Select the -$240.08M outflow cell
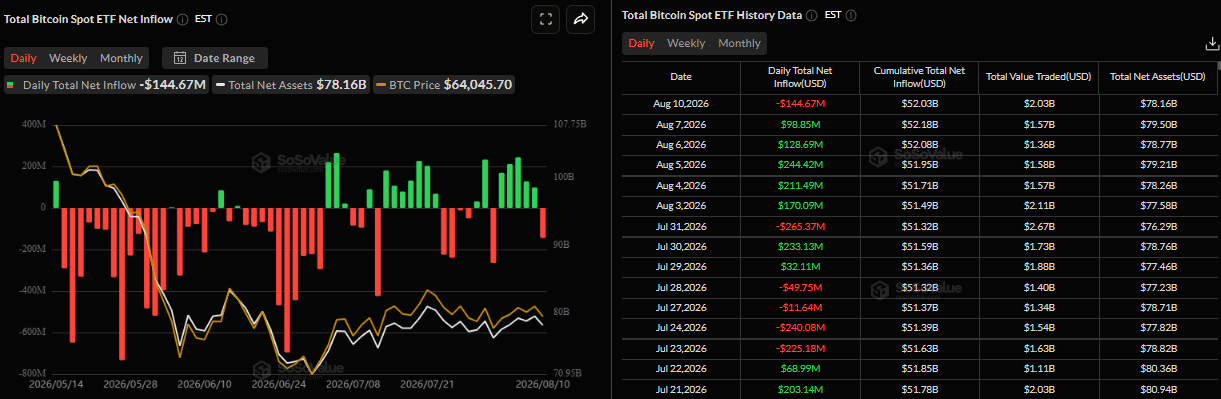The height and width of the screenshot is (399, 1221). (800, 327)
